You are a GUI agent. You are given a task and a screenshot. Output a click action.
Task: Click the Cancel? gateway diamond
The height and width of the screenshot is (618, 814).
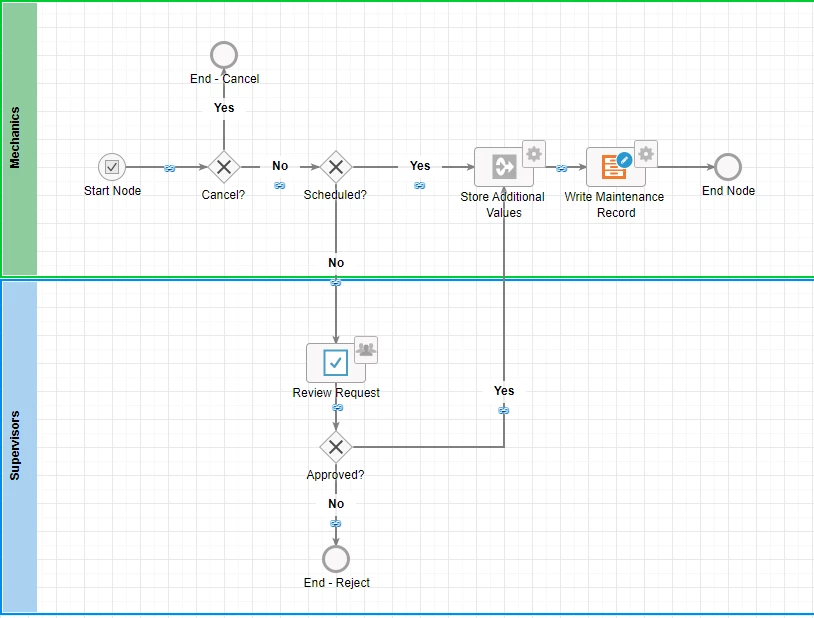pos(224,167)
